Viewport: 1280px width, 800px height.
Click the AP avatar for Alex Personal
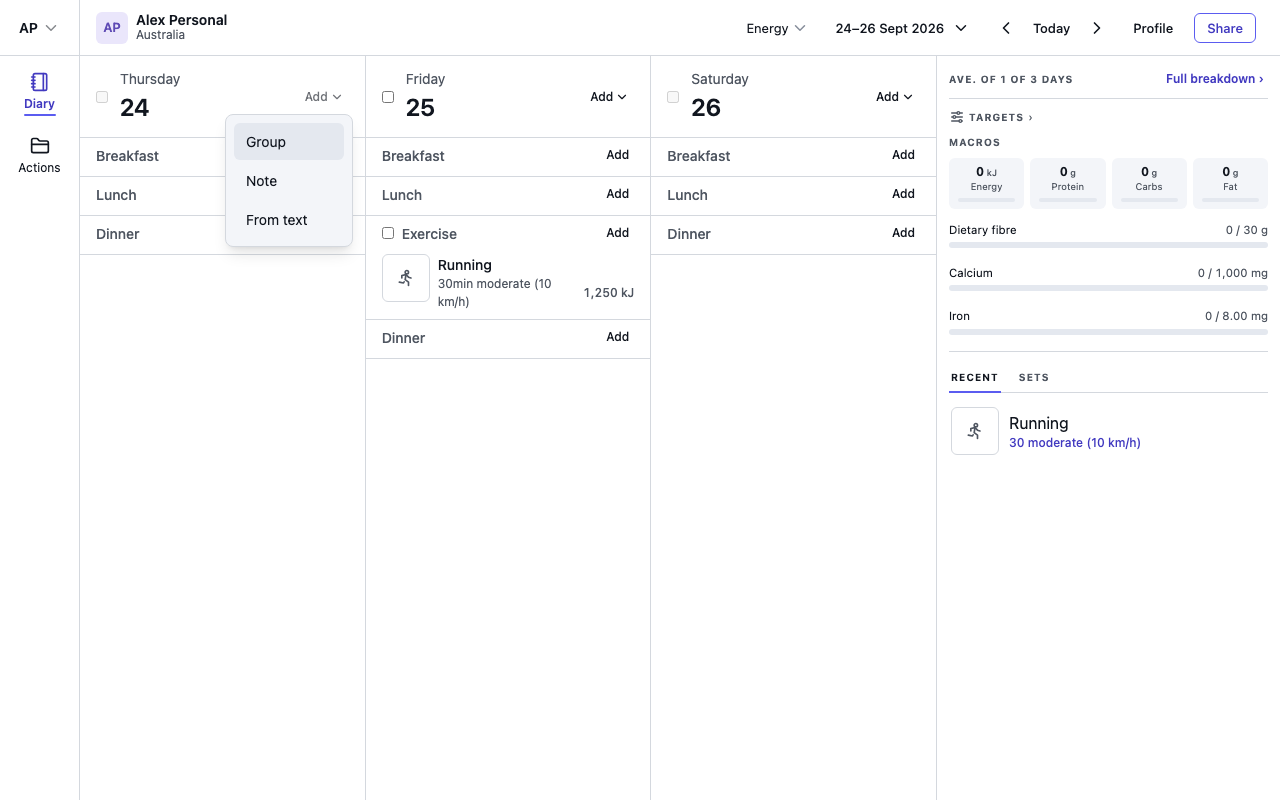(x=112, y=28)
